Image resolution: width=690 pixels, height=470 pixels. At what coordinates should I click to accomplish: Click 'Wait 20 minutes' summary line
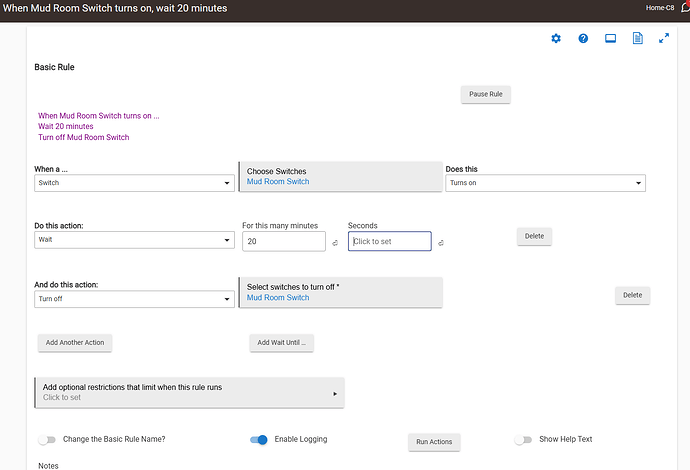[66, 126]
